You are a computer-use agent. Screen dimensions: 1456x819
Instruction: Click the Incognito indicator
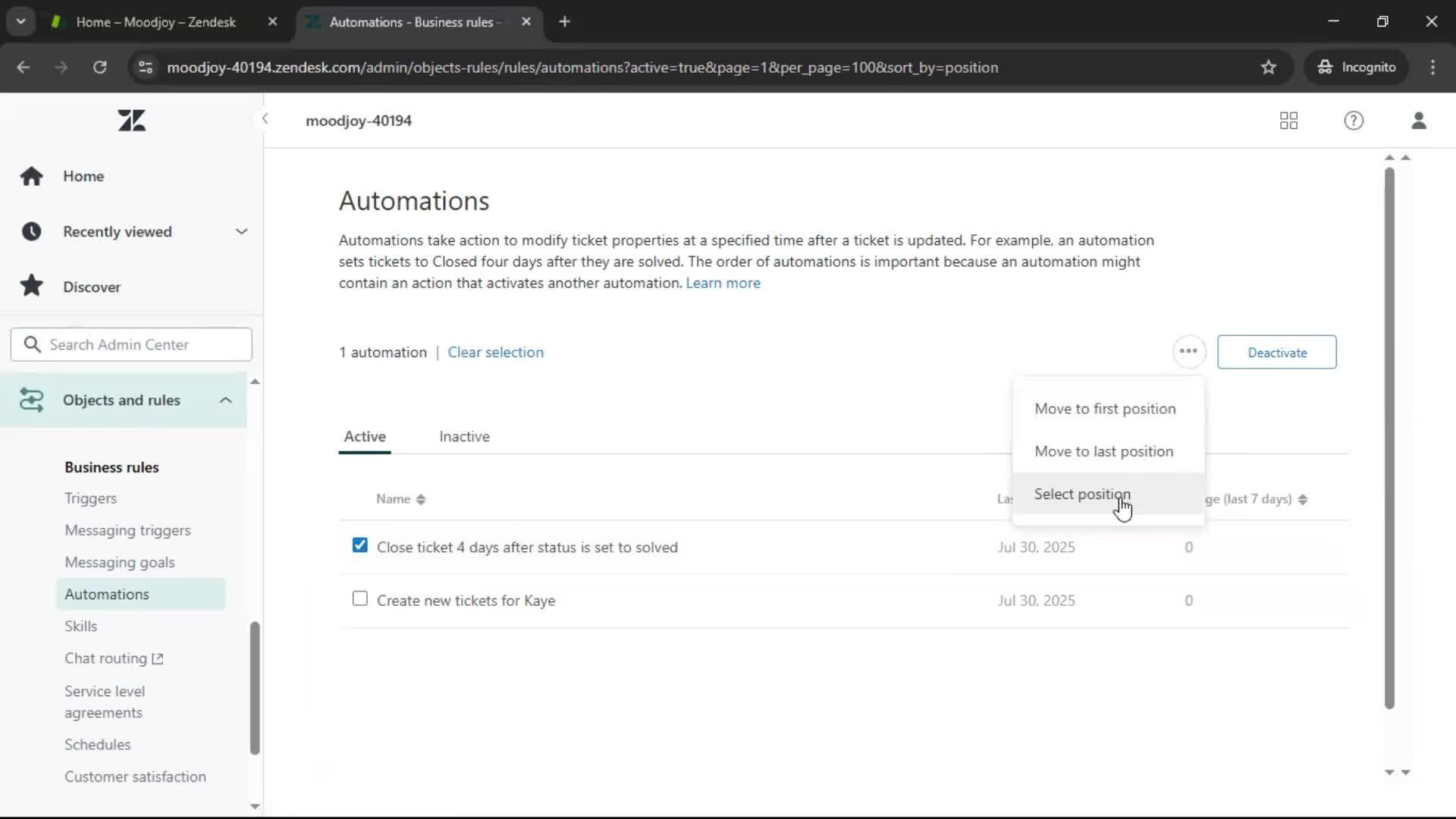point(1357,67)
